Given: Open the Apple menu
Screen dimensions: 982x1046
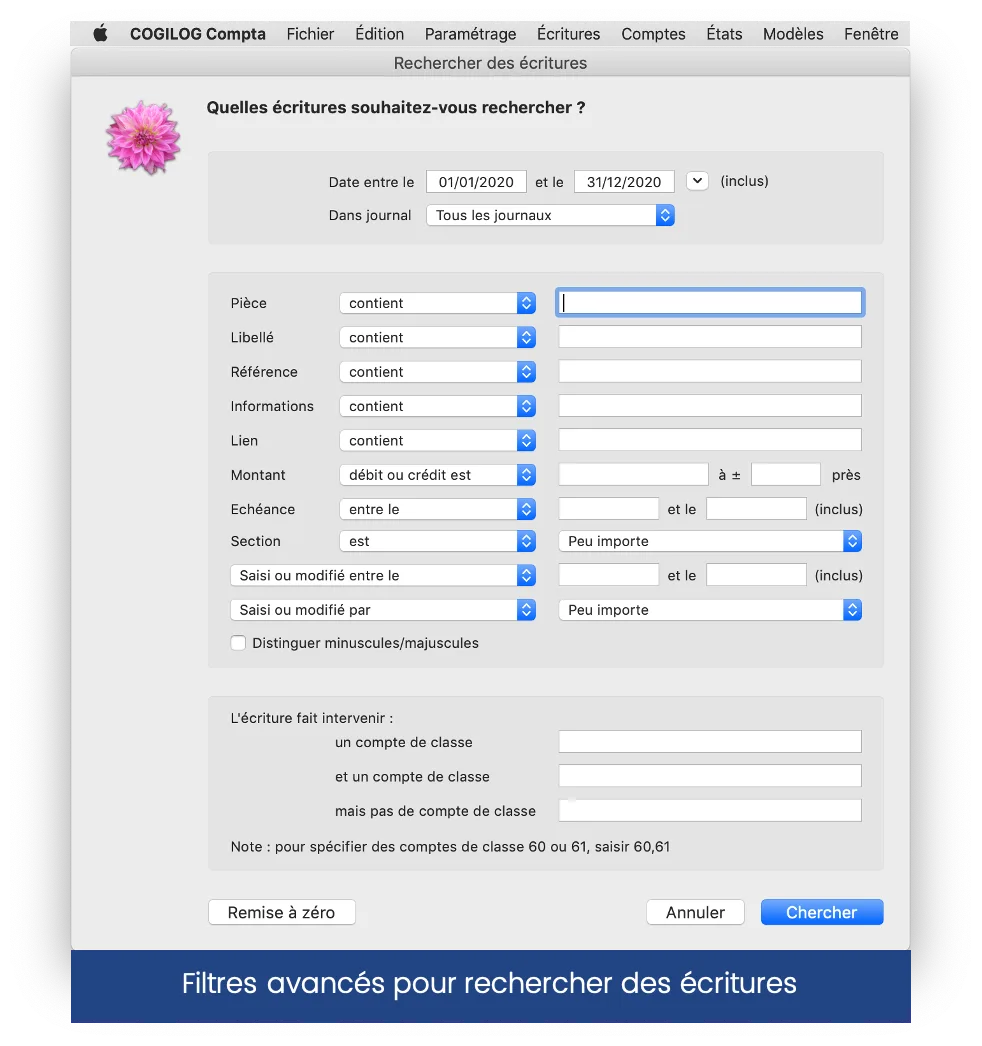Looking at the screenshot, I should pos(100,33).
